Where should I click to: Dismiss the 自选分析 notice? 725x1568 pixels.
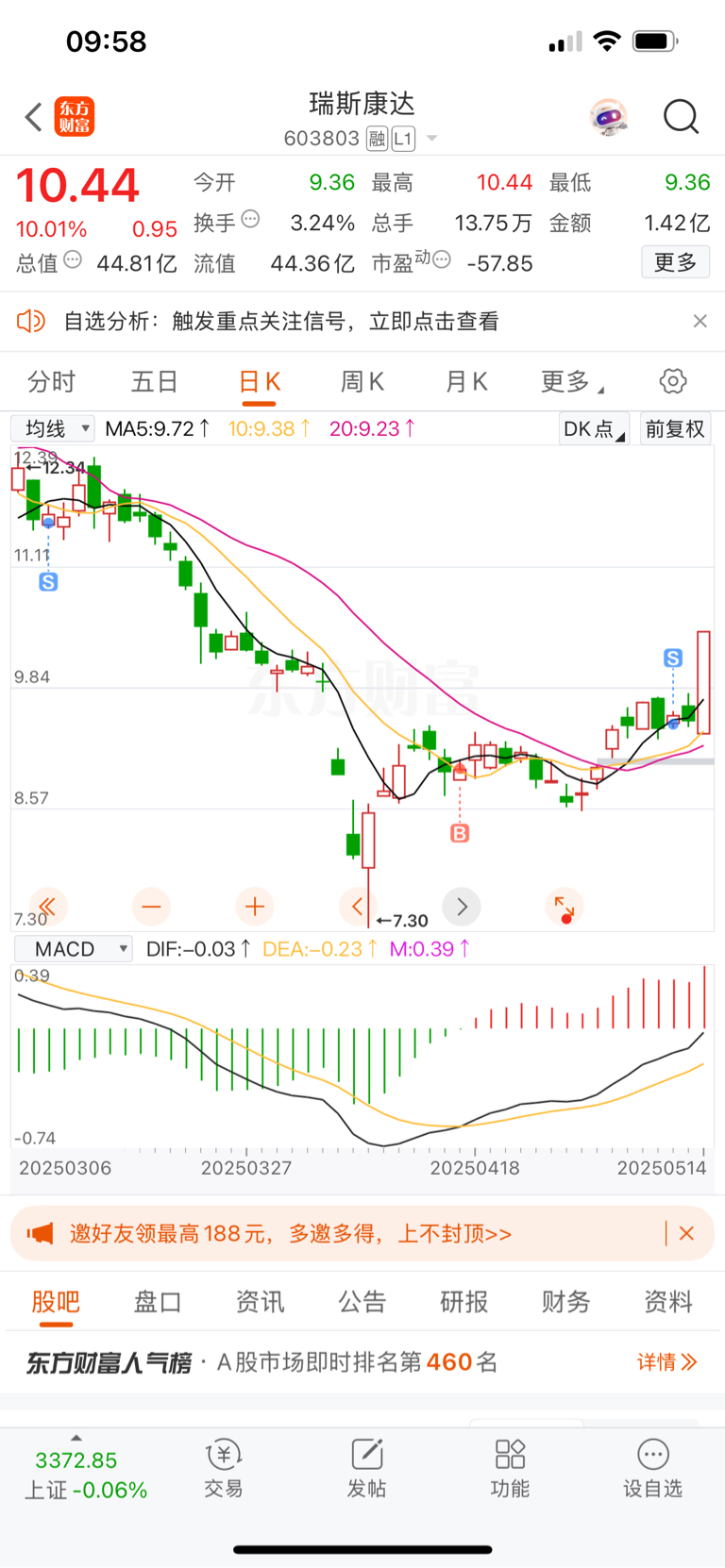coord(700,321)
